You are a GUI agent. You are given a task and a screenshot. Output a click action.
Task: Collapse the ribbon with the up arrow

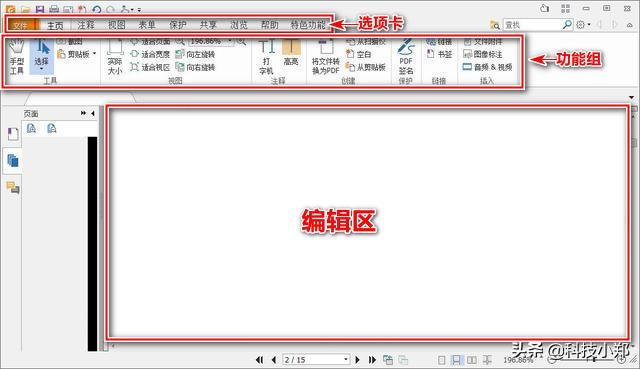pyautogui.click(x=630, y=25)
